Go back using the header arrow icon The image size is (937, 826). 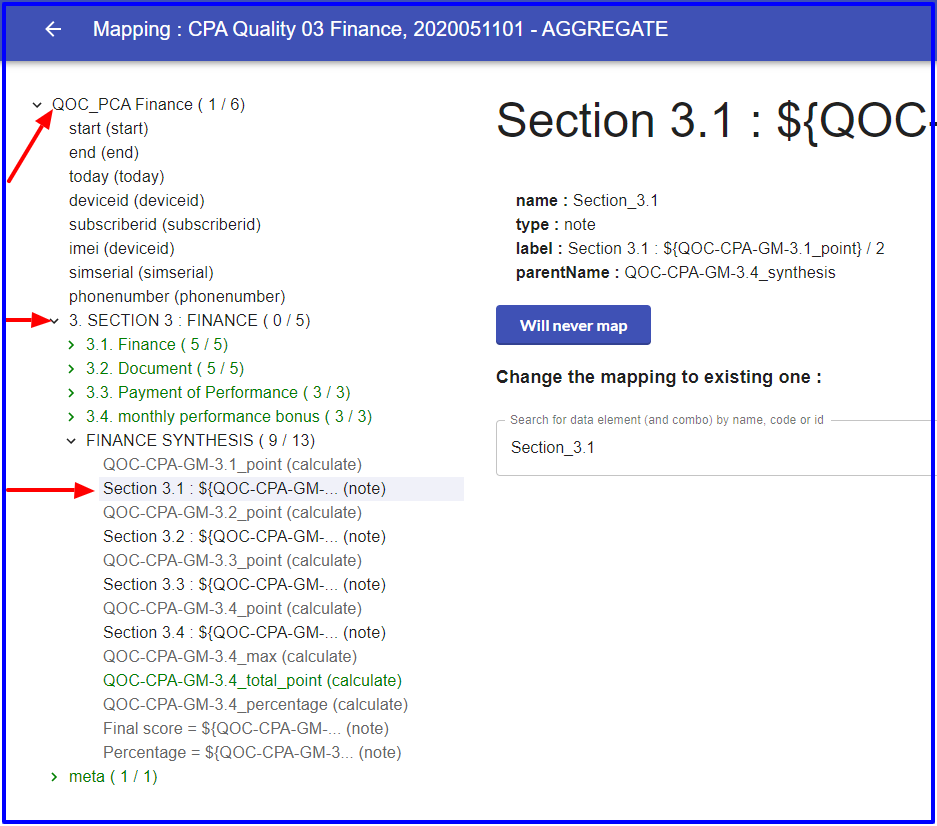(x=53, y=29)
